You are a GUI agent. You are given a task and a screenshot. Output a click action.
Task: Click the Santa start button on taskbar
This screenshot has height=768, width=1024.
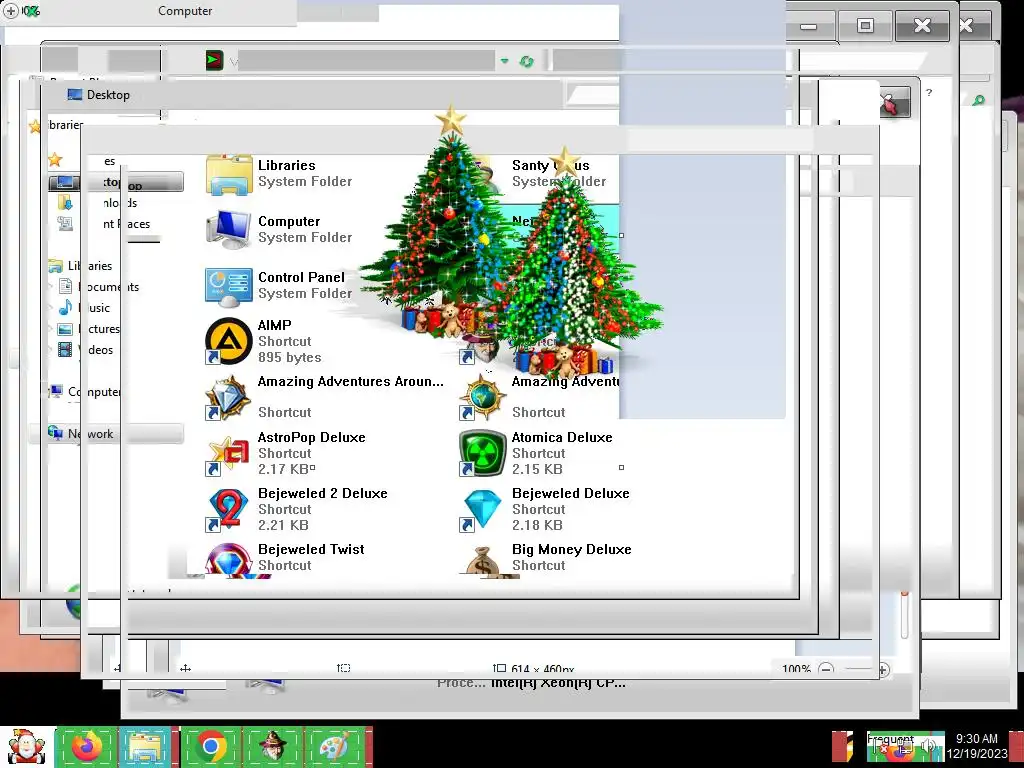[26, 747]
